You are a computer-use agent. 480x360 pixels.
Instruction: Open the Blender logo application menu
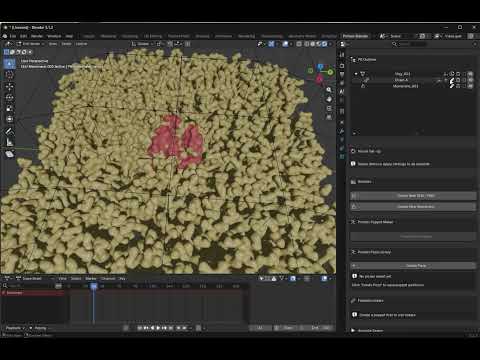(x=5, y=36)
